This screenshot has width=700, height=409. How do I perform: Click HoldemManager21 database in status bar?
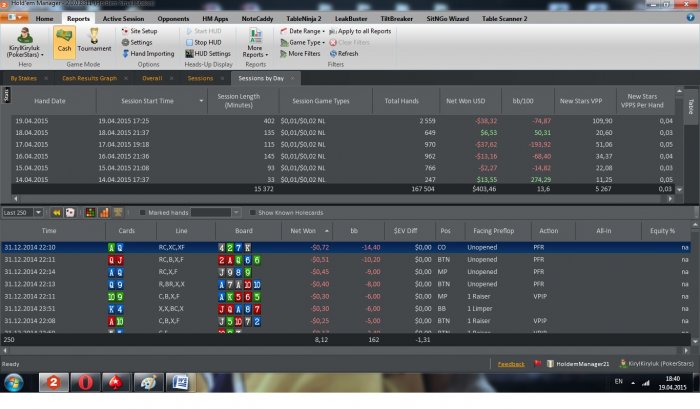(578, 364)
